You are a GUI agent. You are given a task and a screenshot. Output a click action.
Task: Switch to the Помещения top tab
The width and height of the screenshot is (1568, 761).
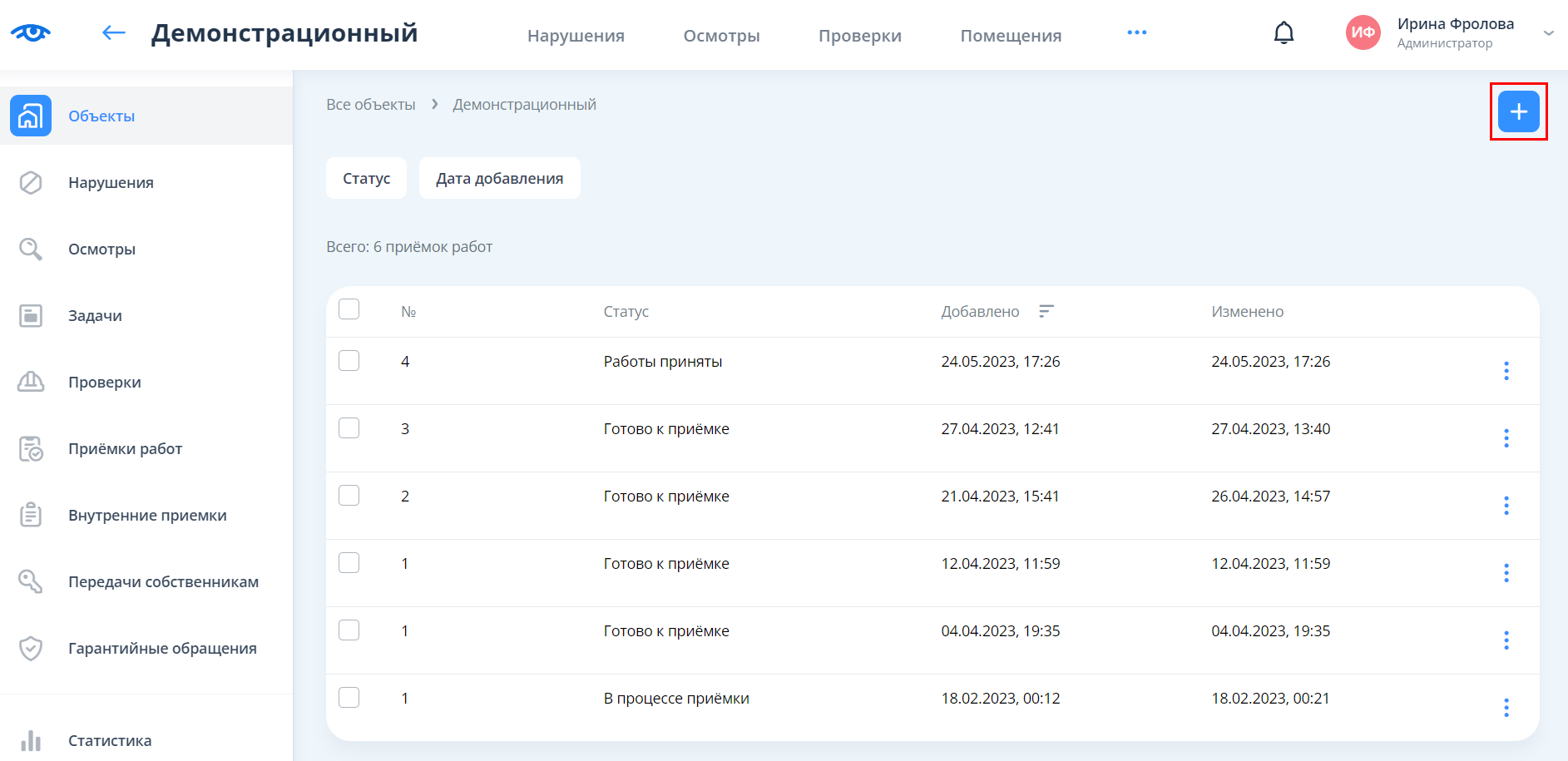tap(1011, 36)
